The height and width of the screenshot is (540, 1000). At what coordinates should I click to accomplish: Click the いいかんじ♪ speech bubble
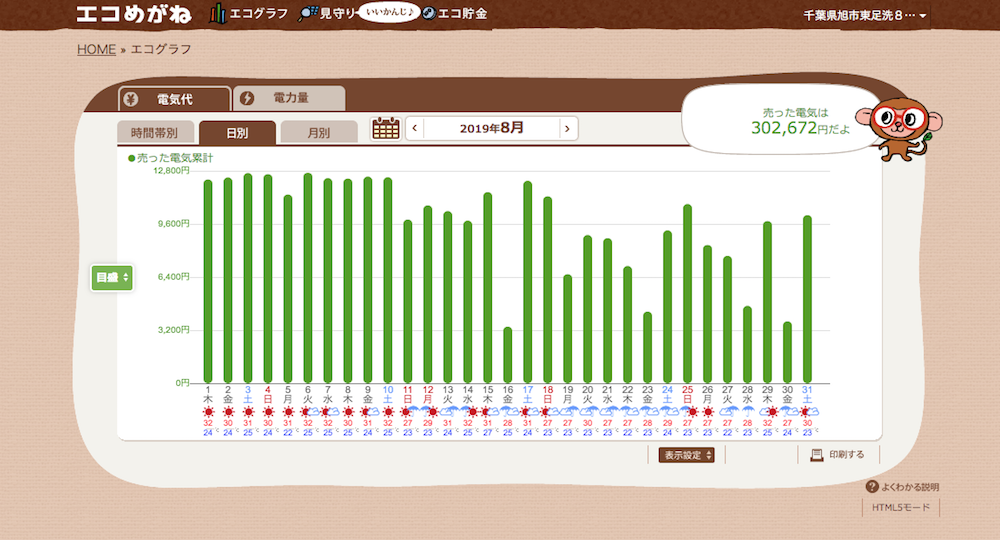[388, 12]
